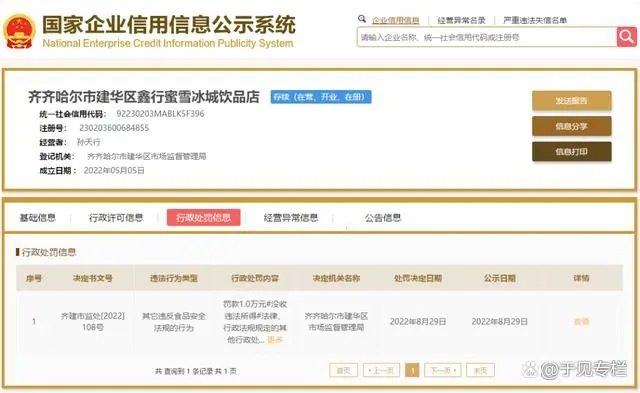The height and width of the screenshot is (393, 640).
Task: Click the small magnifier icon beside 企业信用信息
Action: coord(362,19)
